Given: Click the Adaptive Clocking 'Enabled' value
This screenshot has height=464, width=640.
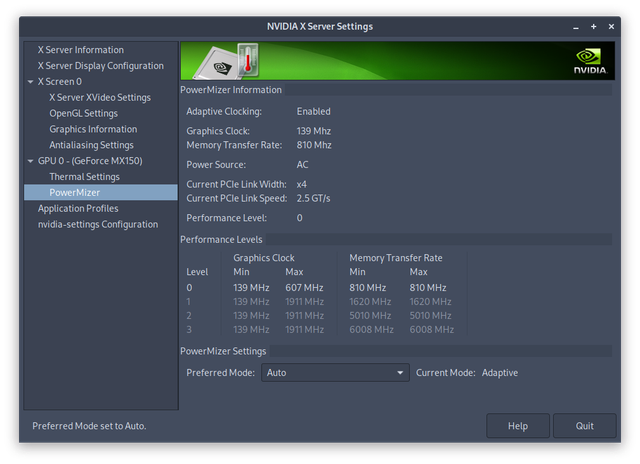Looking at the screenshot, I should [x=313, y=111].
